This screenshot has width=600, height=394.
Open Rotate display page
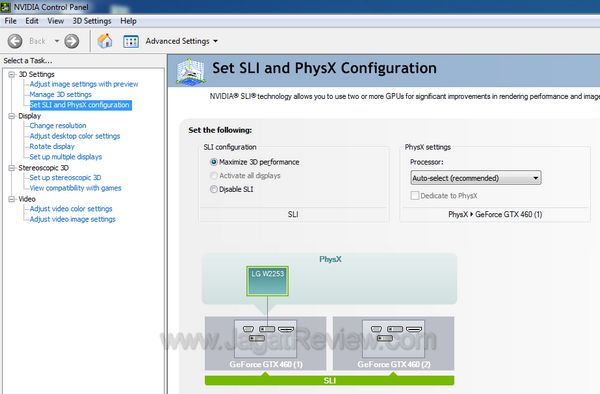tap(52, 146)
